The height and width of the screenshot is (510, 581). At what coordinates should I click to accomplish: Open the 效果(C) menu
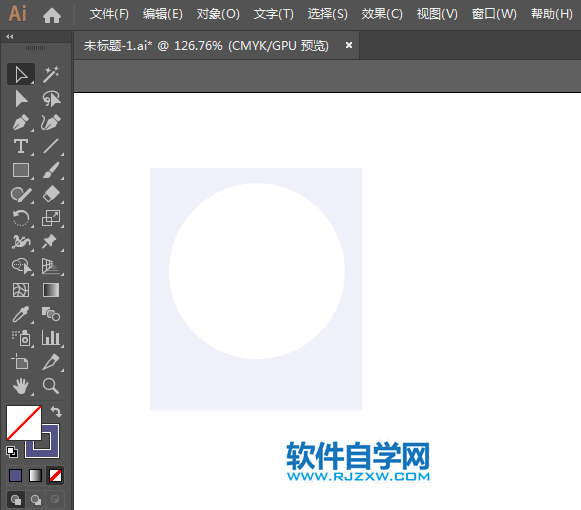click(382, 14)
